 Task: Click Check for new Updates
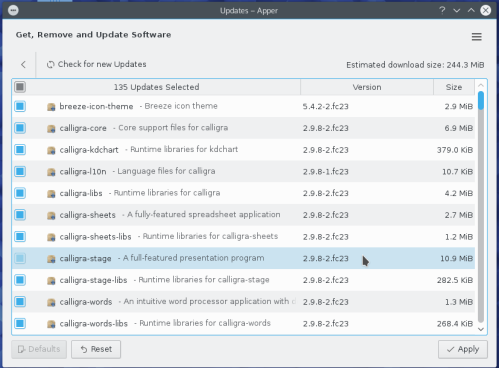(x=97, y=64)
